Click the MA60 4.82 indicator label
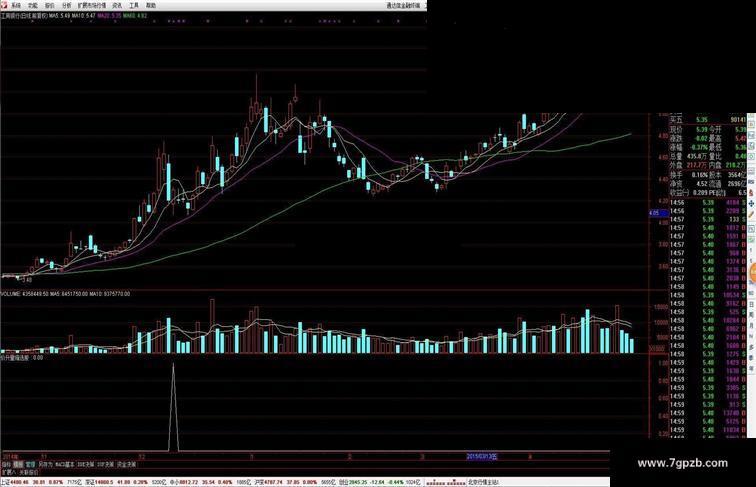 tap(135, 15)
